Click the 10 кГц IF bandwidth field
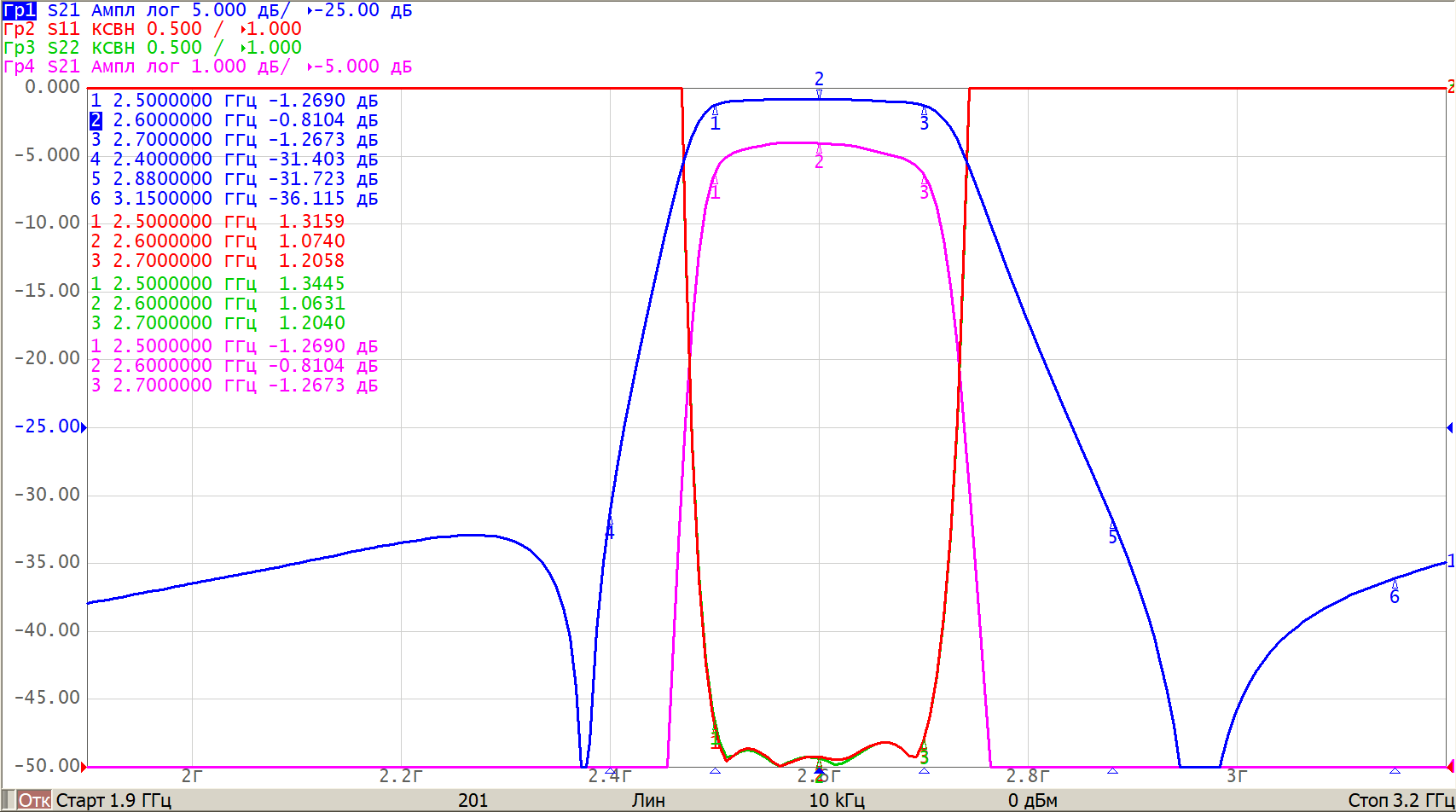Image resolution: width=1456 pixels, height=812 pixels. [836, 800]
